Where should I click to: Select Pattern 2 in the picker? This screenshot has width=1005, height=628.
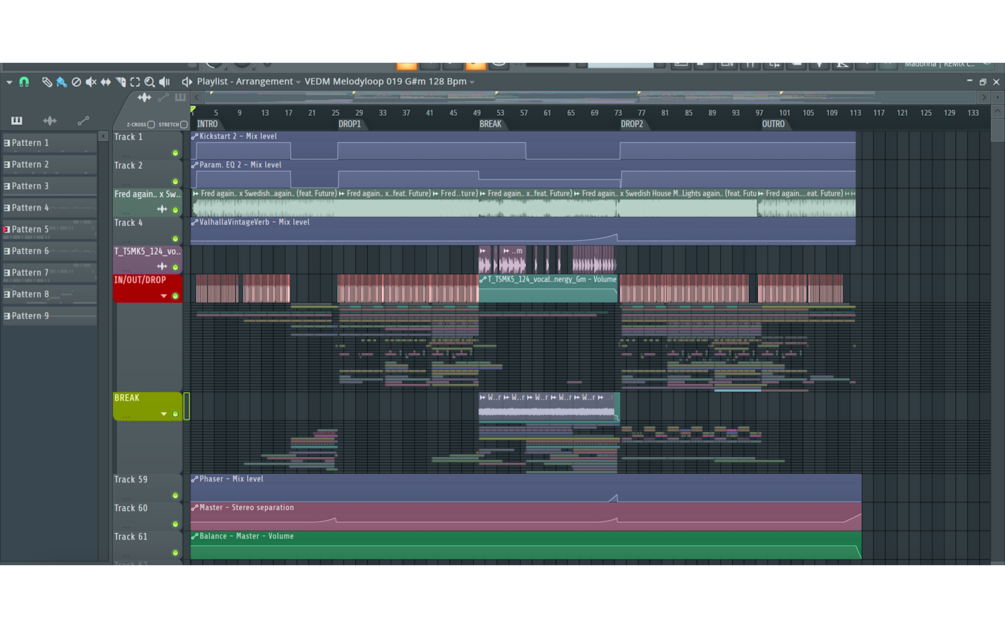(49, 165)
